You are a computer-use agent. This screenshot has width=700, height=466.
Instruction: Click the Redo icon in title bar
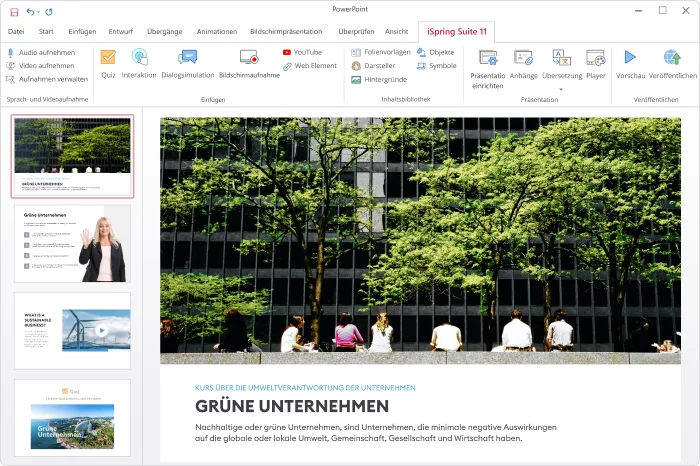click(x=49, y=12)
